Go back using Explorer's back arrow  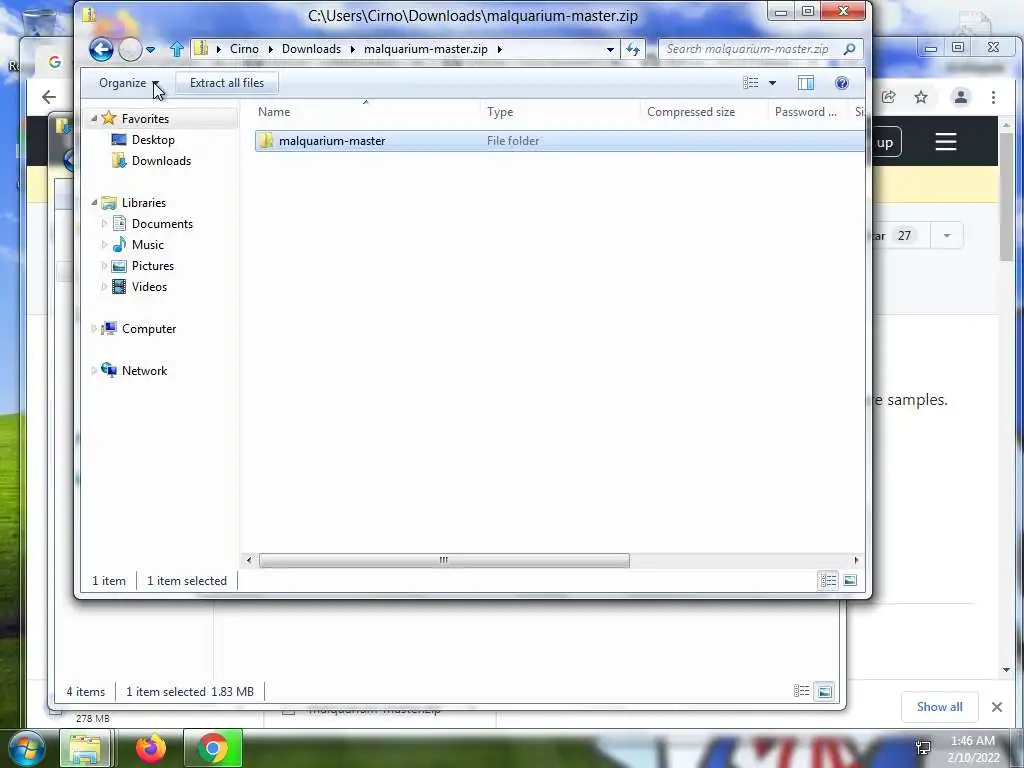point(101,49)
